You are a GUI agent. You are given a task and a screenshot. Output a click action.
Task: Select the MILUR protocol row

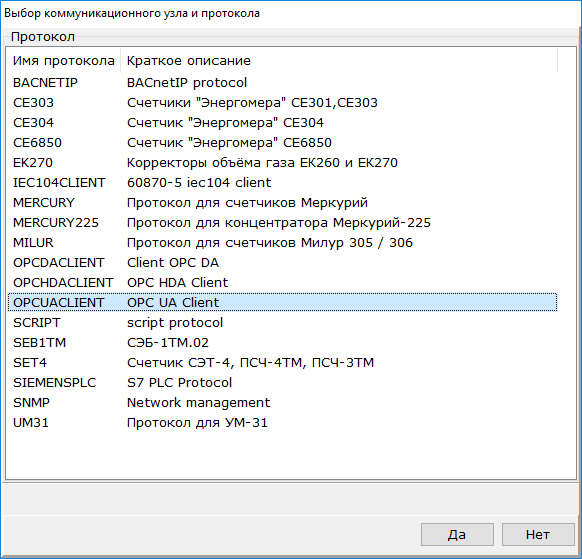pos(282,243)
